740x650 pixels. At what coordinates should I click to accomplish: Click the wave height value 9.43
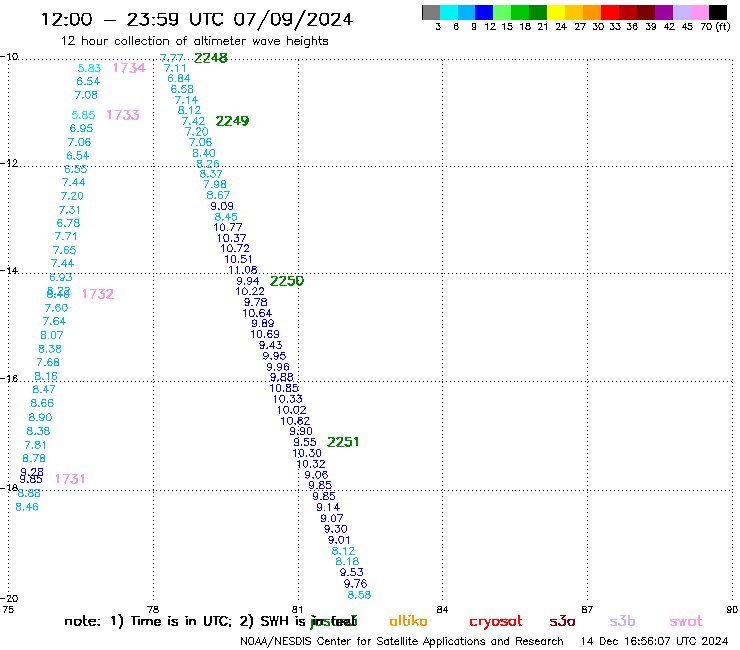[x=270, y=345]
